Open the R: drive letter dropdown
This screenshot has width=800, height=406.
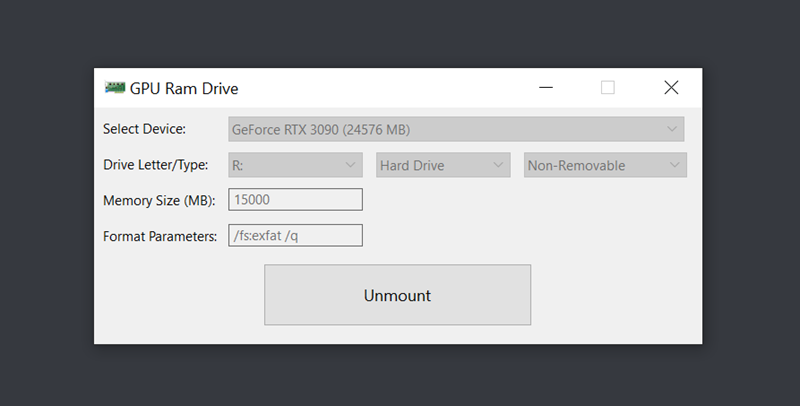tap(285, 165)
